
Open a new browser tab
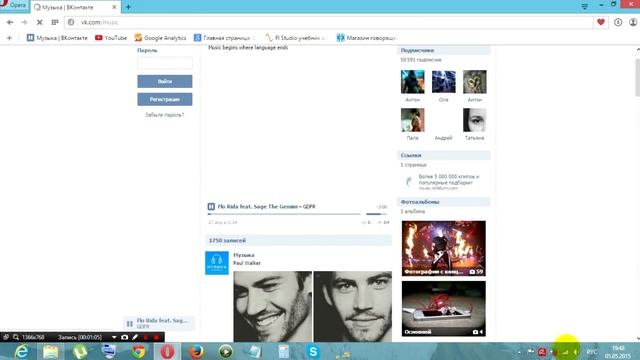(128, 7)
